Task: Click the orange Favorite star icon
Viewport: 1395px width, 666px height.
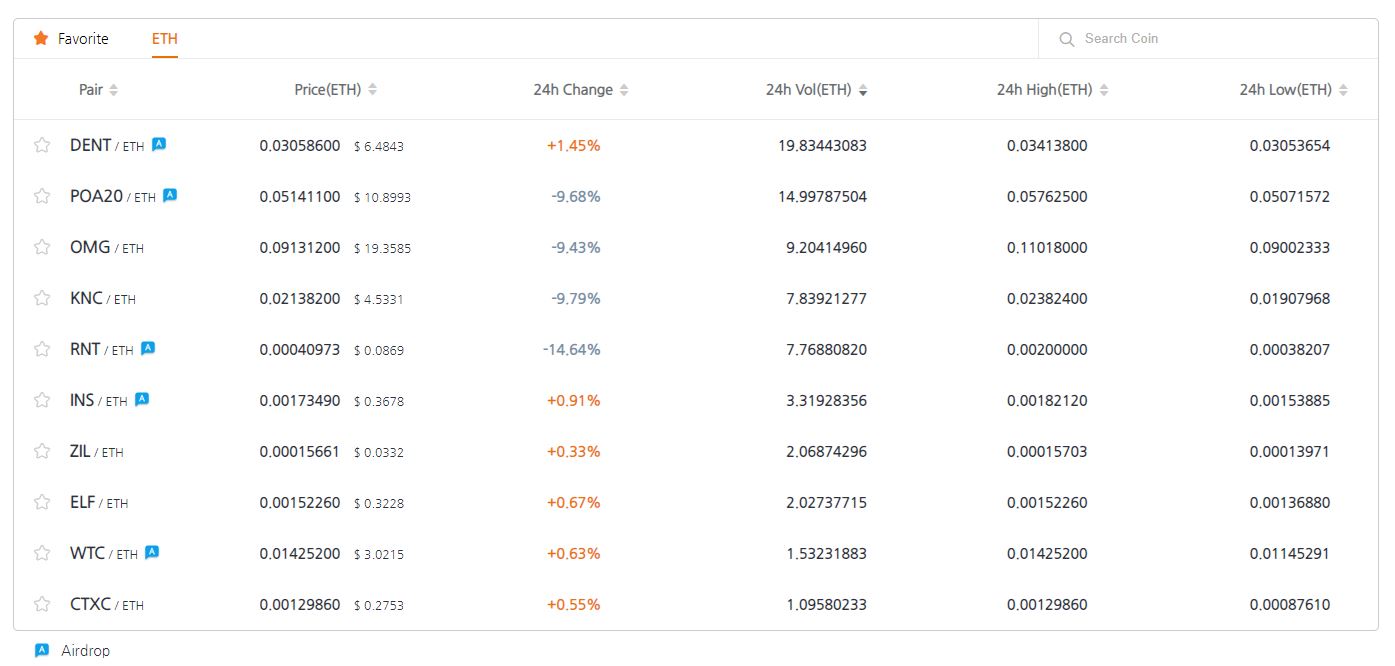Action: pos(41,39)
